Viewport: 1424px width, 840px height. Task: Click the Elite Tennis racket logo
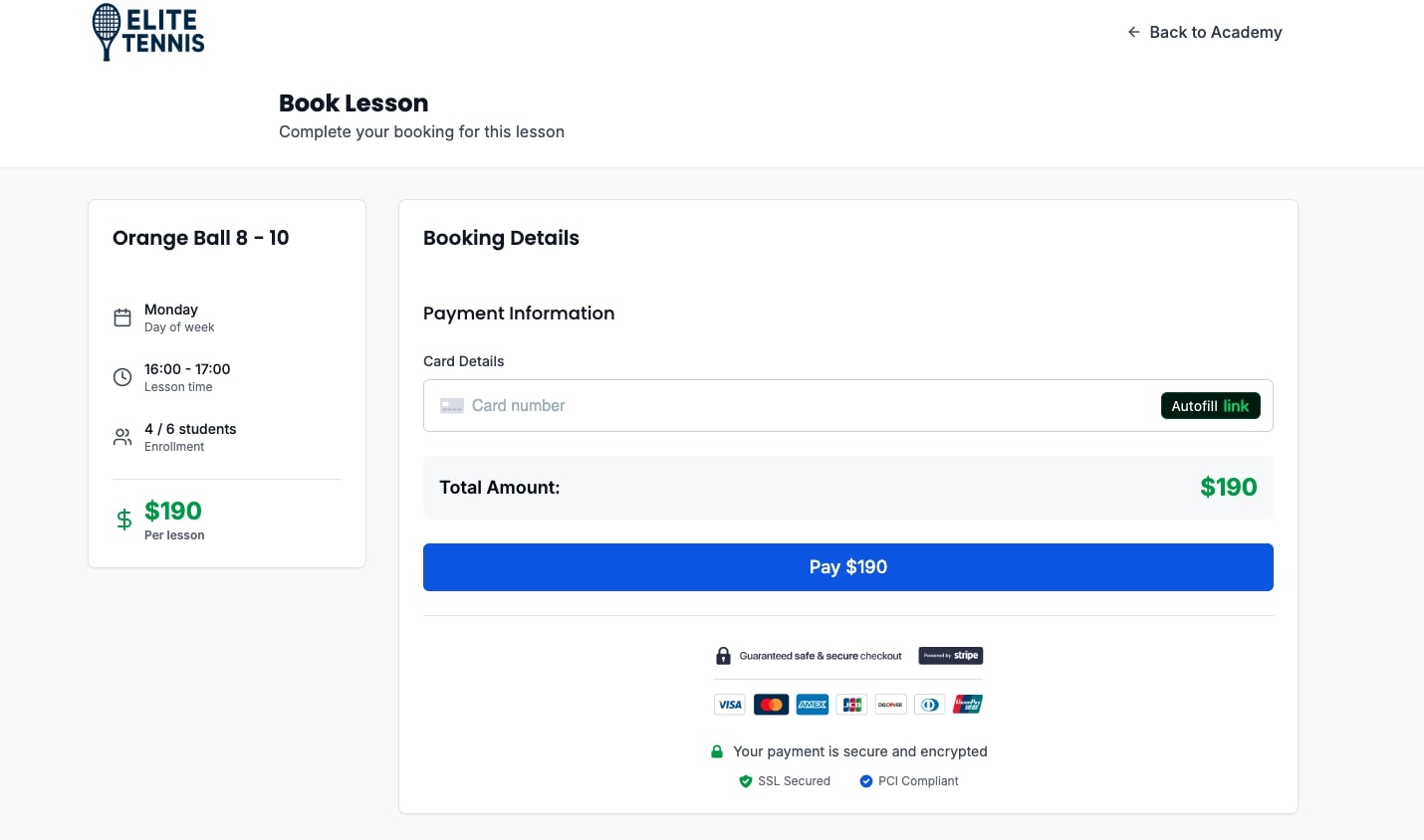point(105,31)
